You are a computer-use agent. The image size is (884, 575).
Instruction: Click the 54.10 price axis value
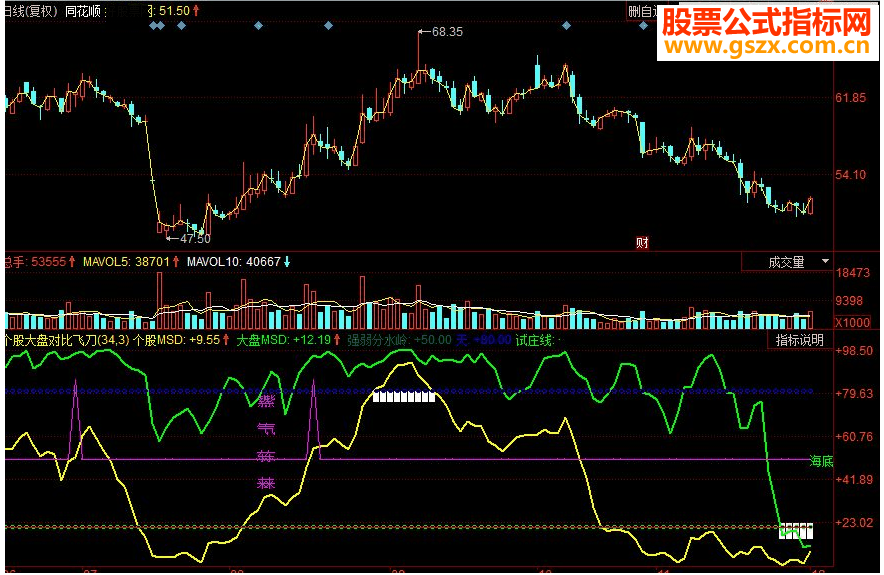click(850, 175)
